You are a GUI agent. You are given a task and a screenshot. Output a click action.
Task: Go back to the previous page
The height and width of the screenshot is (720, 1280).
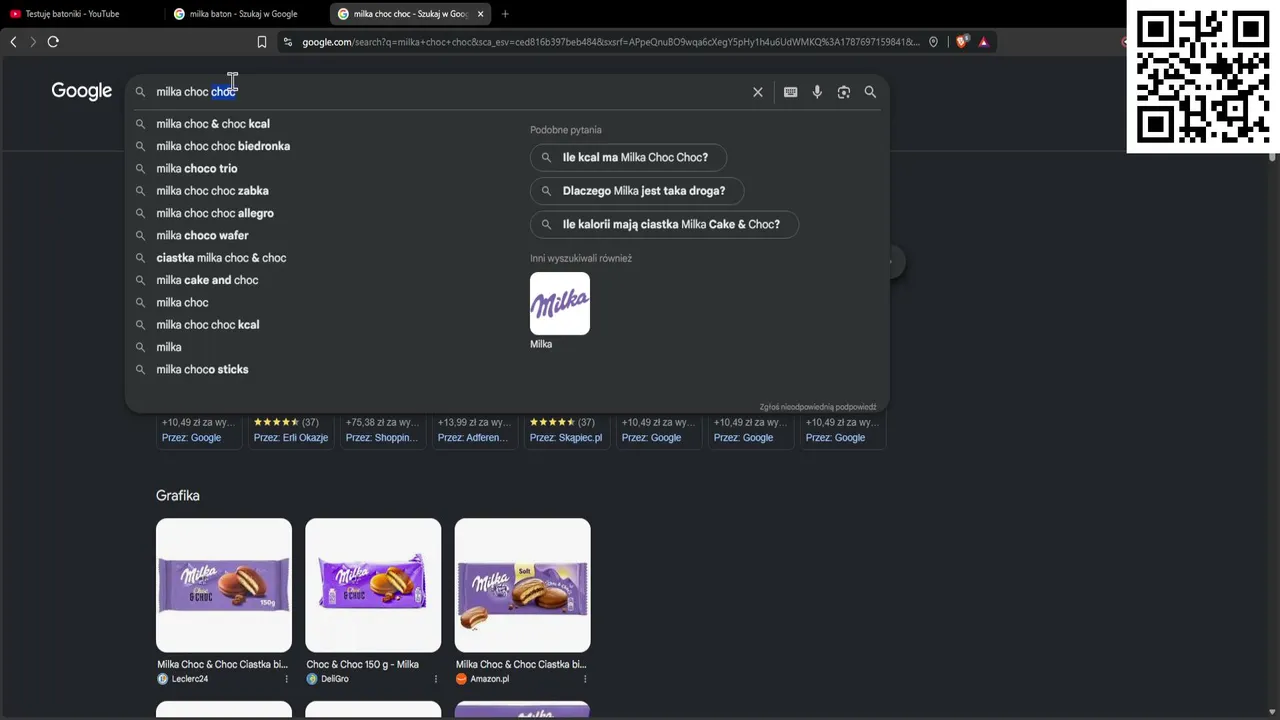point(13,42)
